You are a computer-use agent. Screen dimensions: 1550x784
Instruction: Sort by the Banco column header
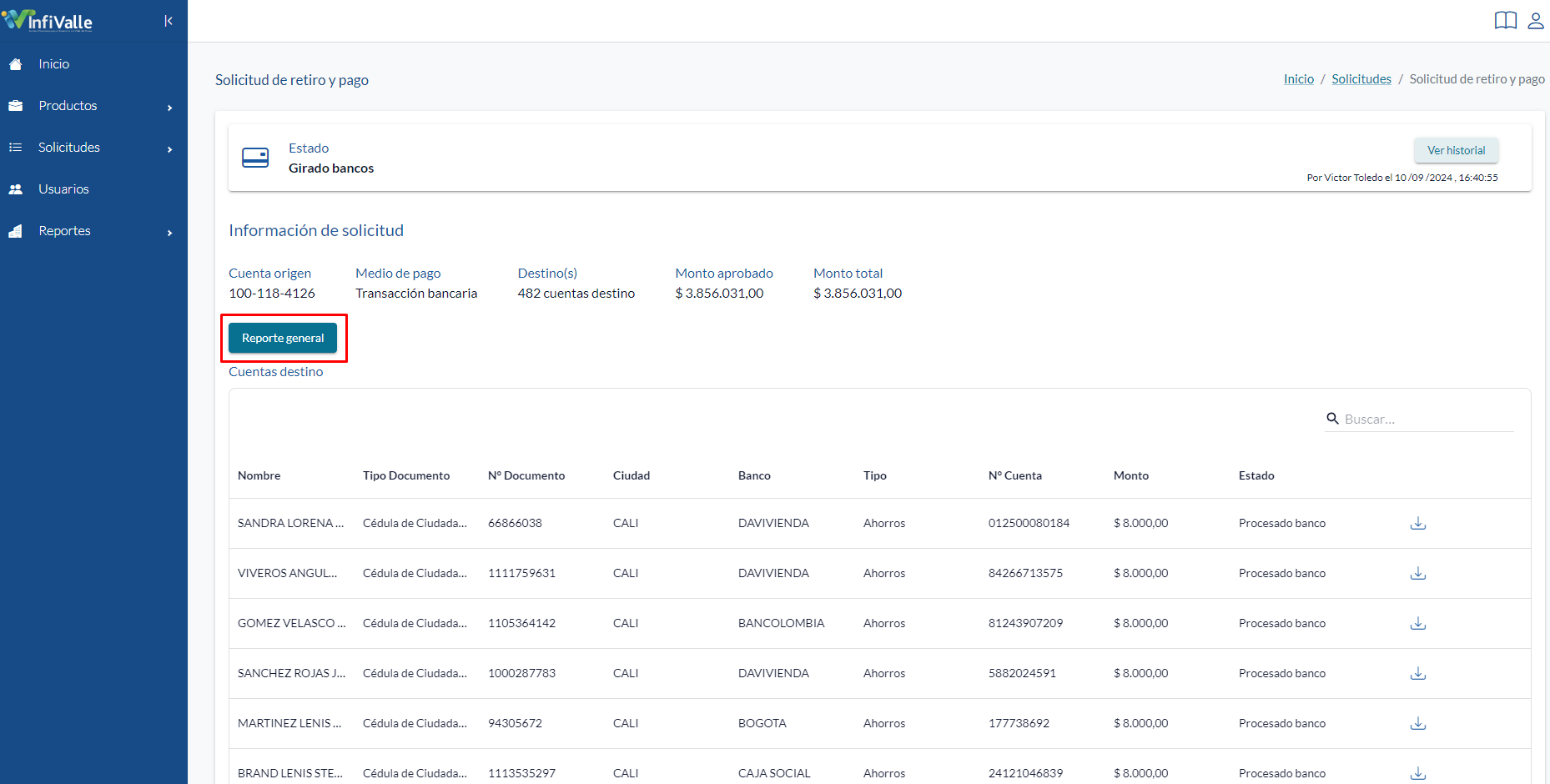coord(754,475)
